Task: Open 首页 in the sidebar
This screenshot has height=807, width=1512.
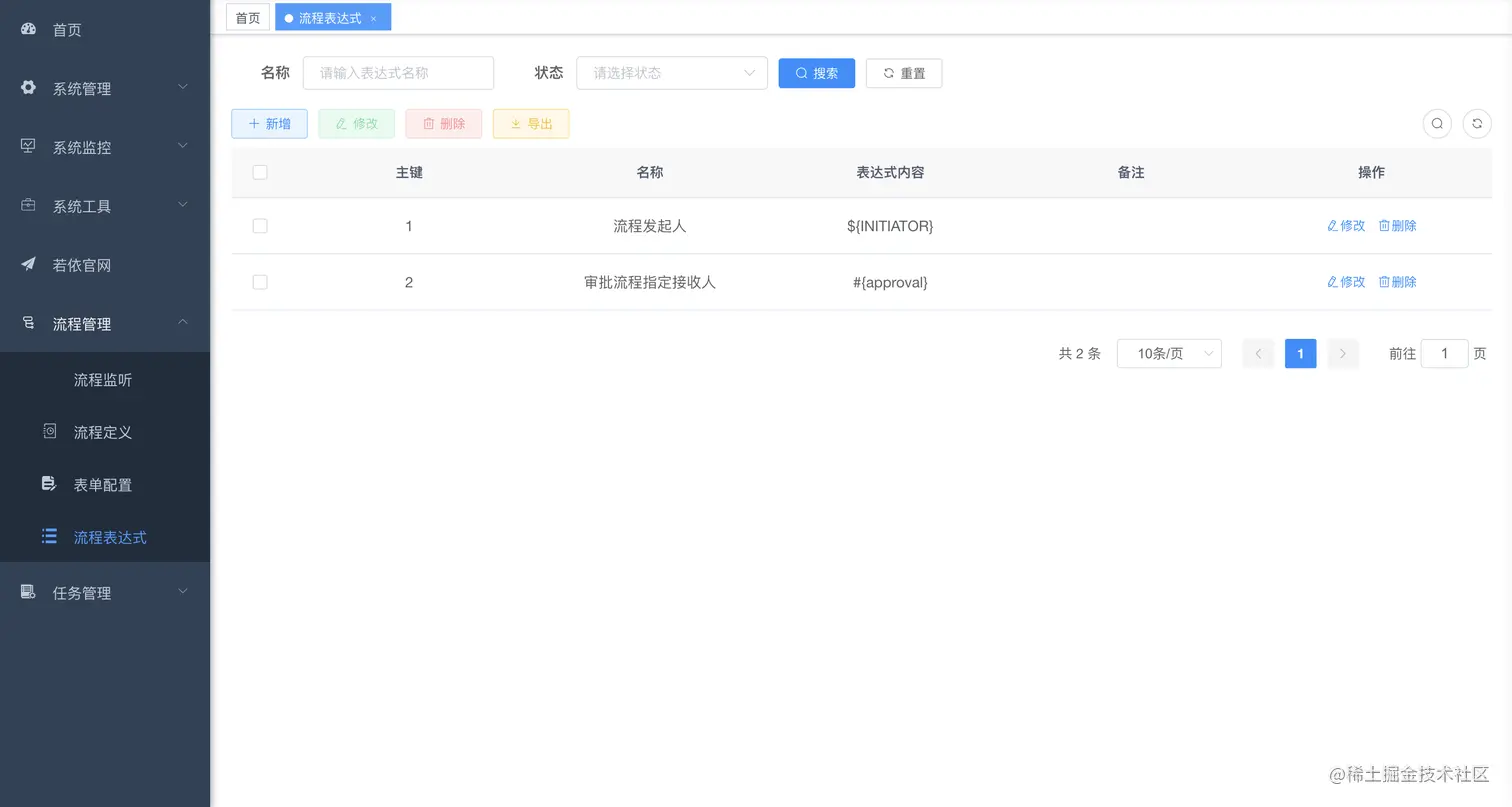Action: point(105,29)
